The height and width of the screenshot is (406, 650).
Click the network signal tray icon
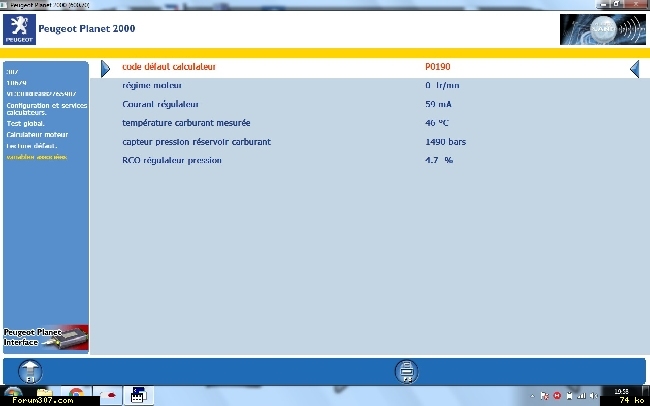pyautogui.click(x=582, y=396)
